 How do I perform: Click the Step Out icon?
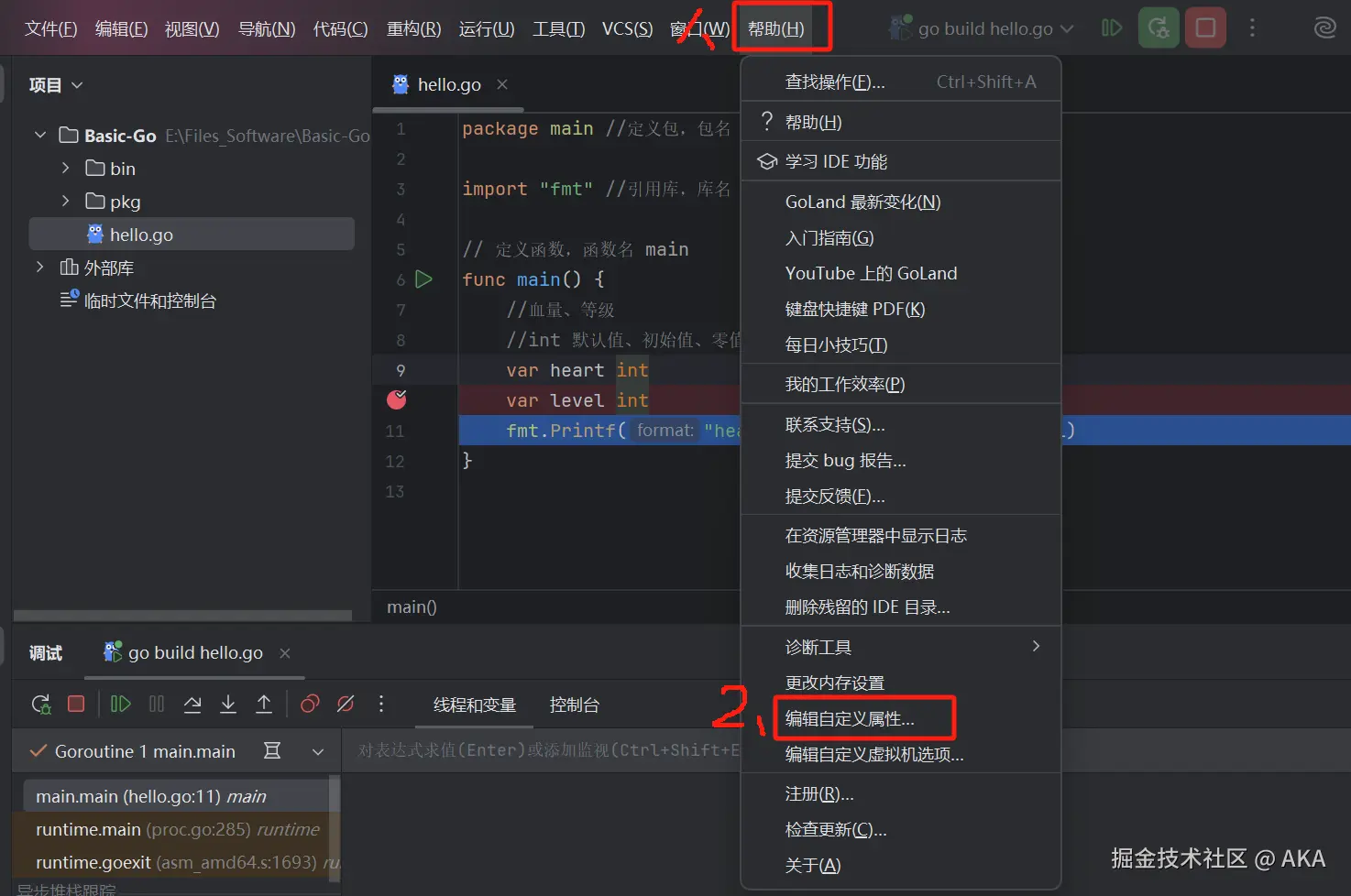pyautogui.click(x=264, y=704)
